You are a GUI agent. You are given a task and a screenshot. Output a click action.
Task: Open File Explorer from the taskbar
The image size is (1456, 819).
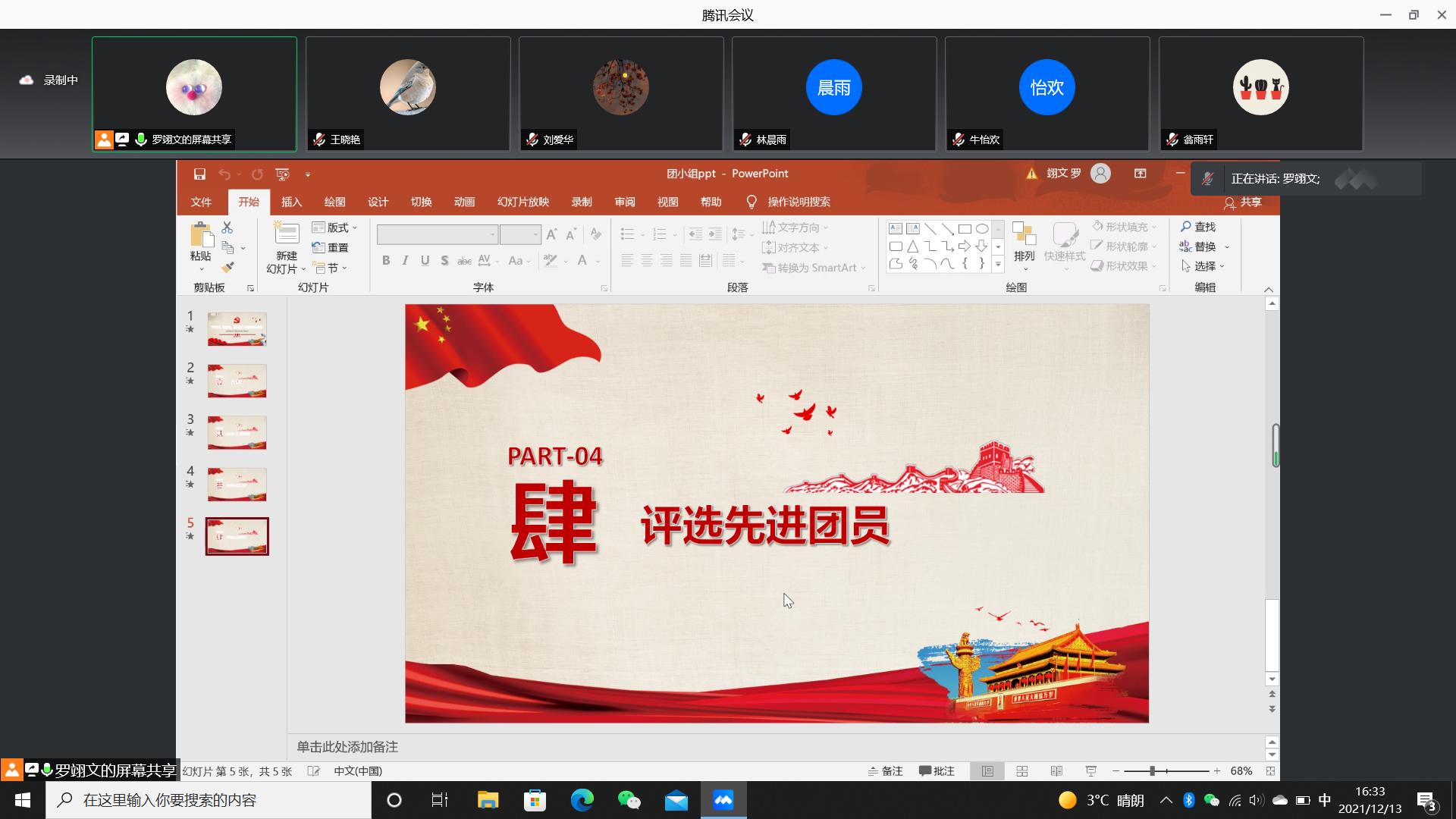pos(488,800)
